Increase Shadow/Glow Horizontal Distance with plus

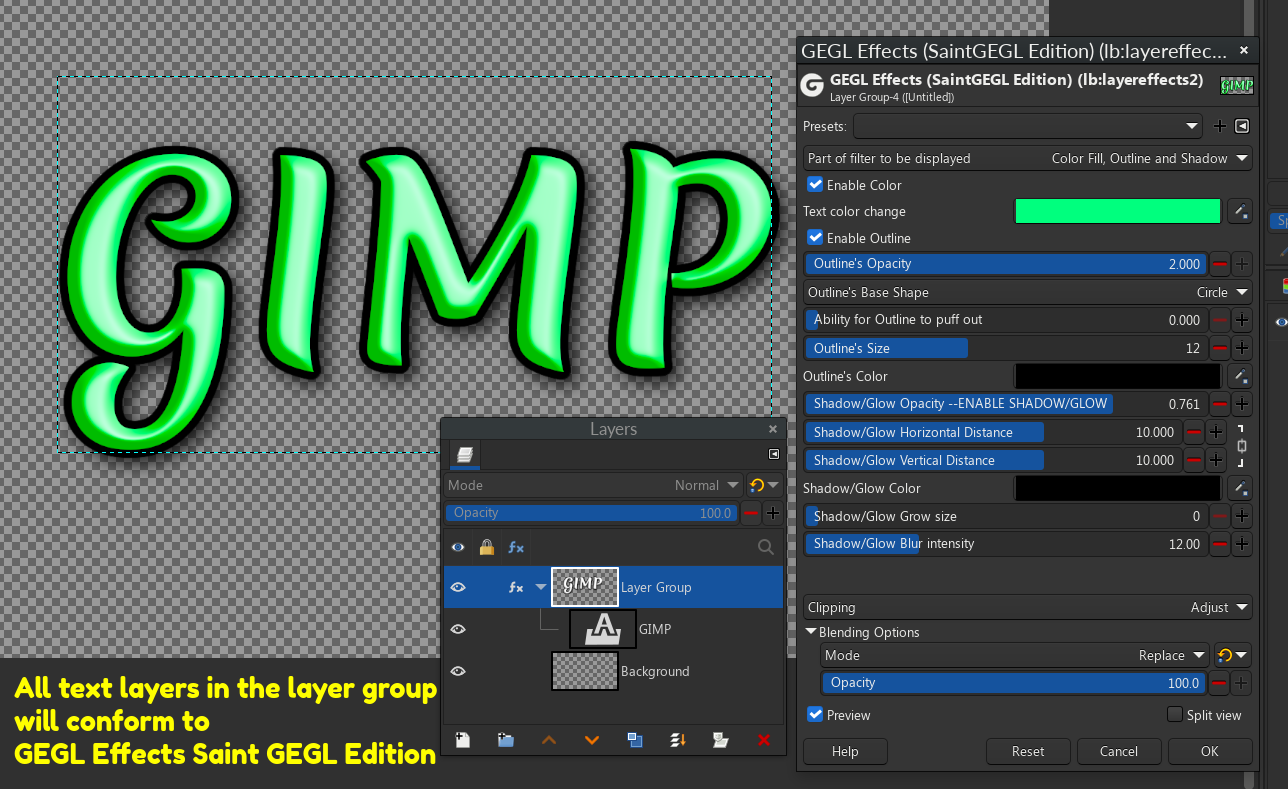click(1216, 432)
